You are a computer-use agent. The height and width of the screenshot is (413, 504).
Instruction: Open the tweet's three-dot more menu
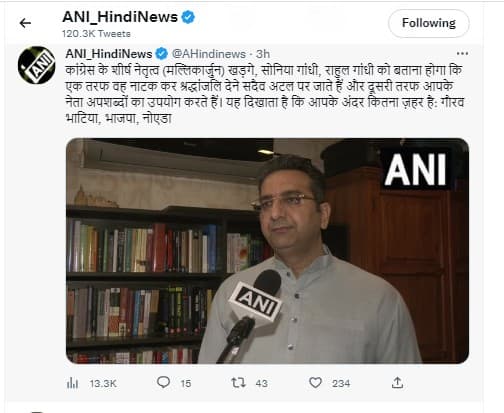tap(462, 54)
